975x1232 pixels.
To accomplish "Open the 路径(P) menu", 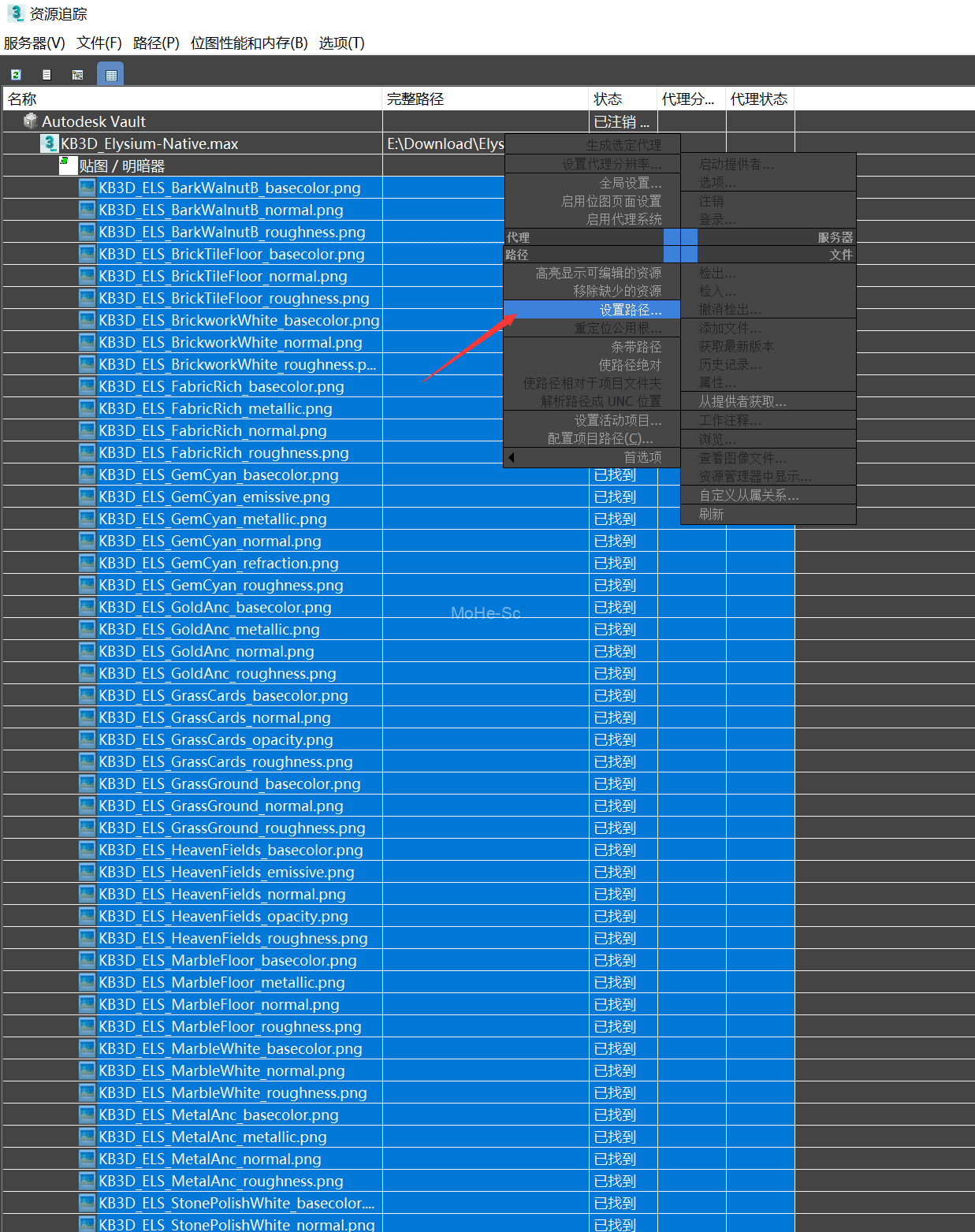I will pos(156,43).
